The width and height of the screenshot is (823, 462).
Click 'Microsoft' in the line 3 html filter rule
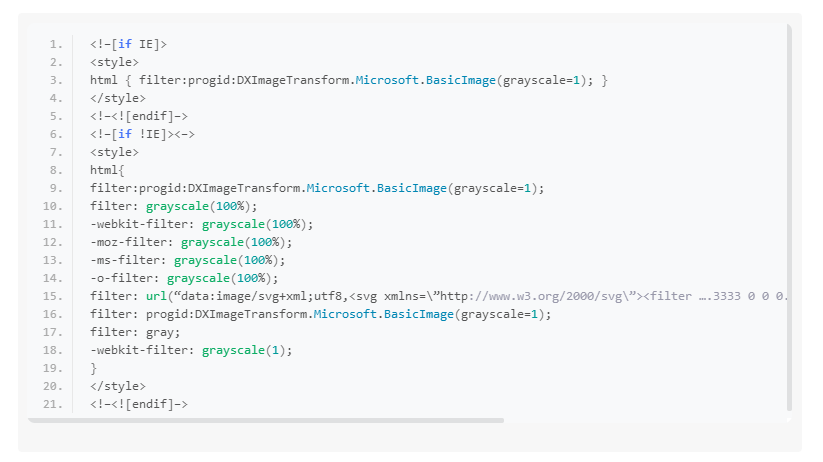coord(390,80)
